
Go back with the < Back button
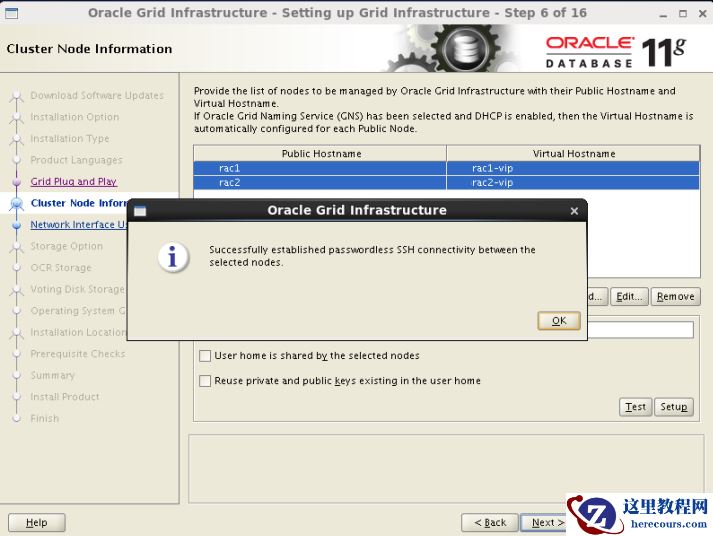(x=490, y=522)
